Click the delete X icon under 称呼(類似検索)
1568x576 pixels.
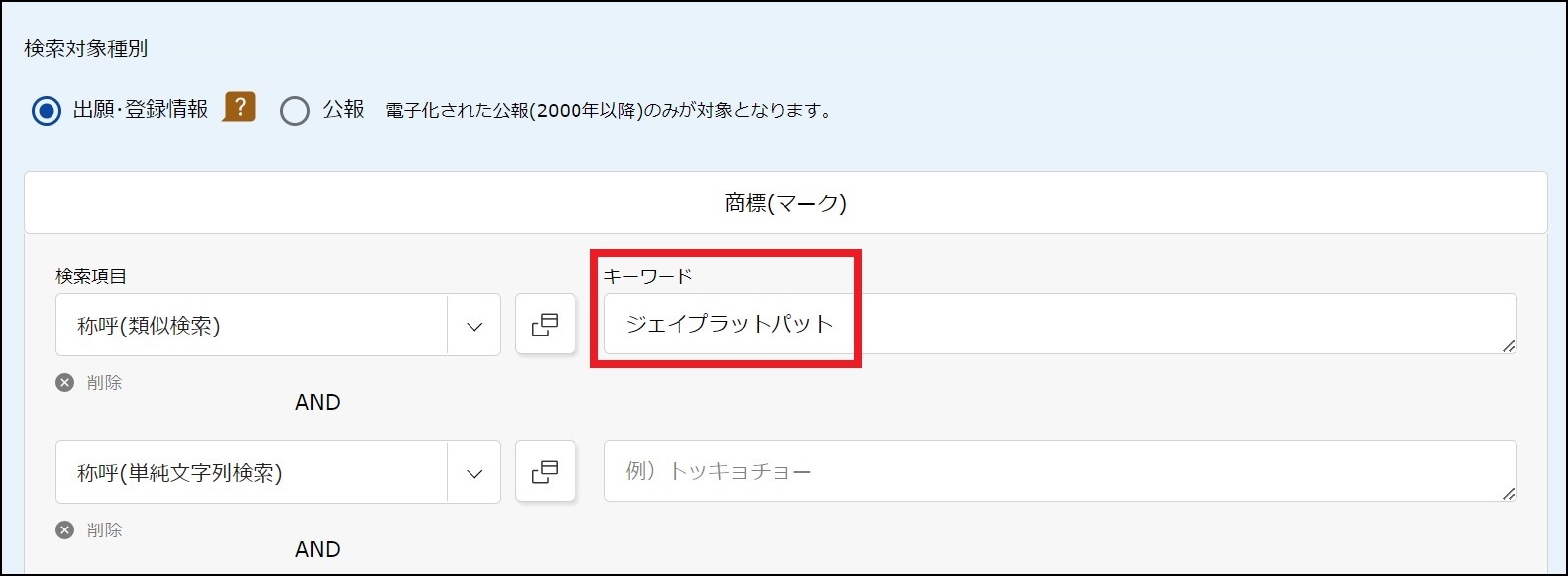[x=65, y=383]
